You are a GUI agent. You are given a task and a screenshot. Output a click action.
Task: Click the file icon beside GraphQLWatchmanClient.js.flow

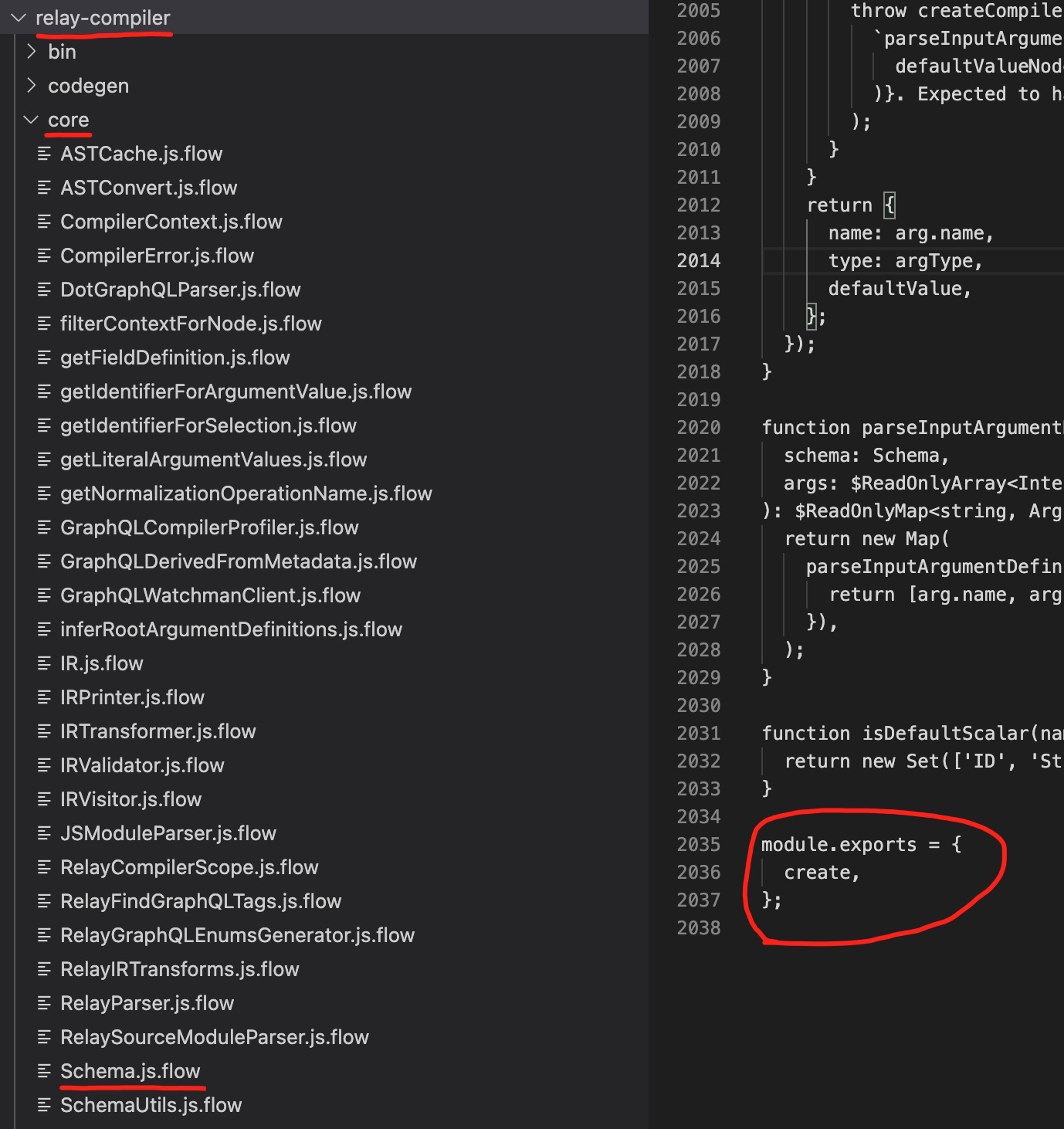(x=44, y=595)
